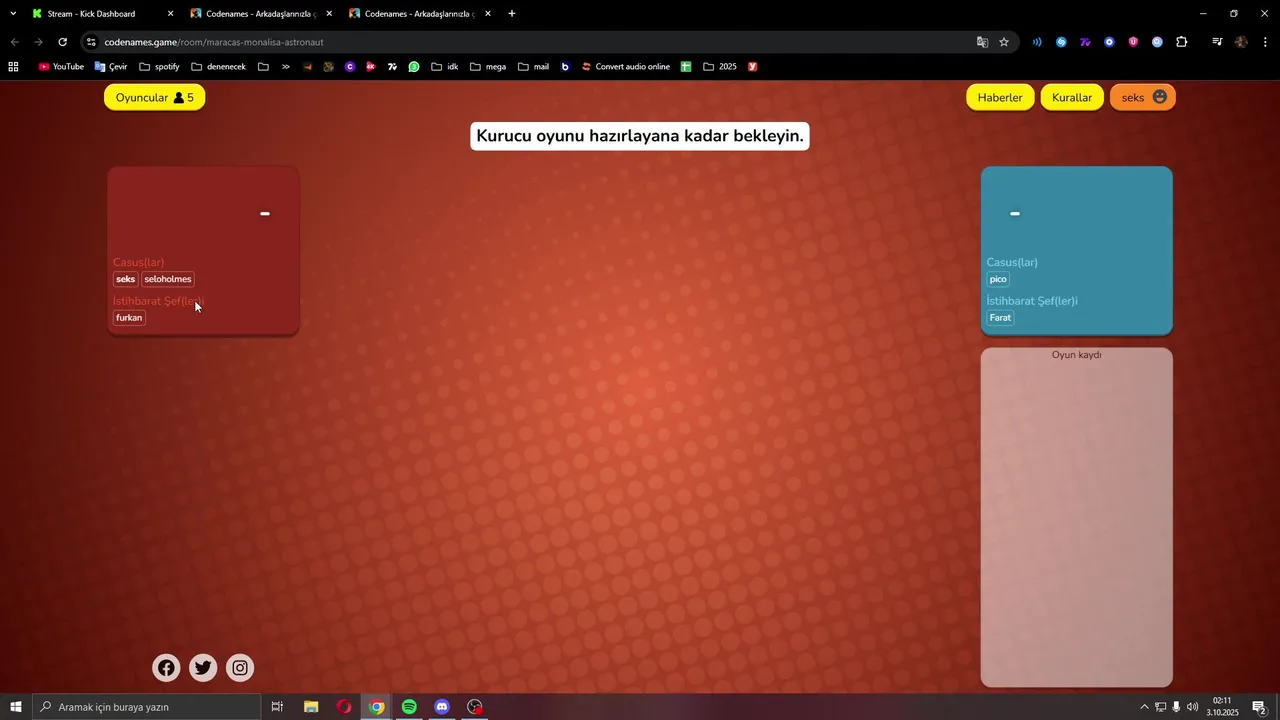Image resolution: width=1280 pixels, height=720 pixels.
Task: Open the browser Extensions puzzle icon
Action: tap(1182, 42)
